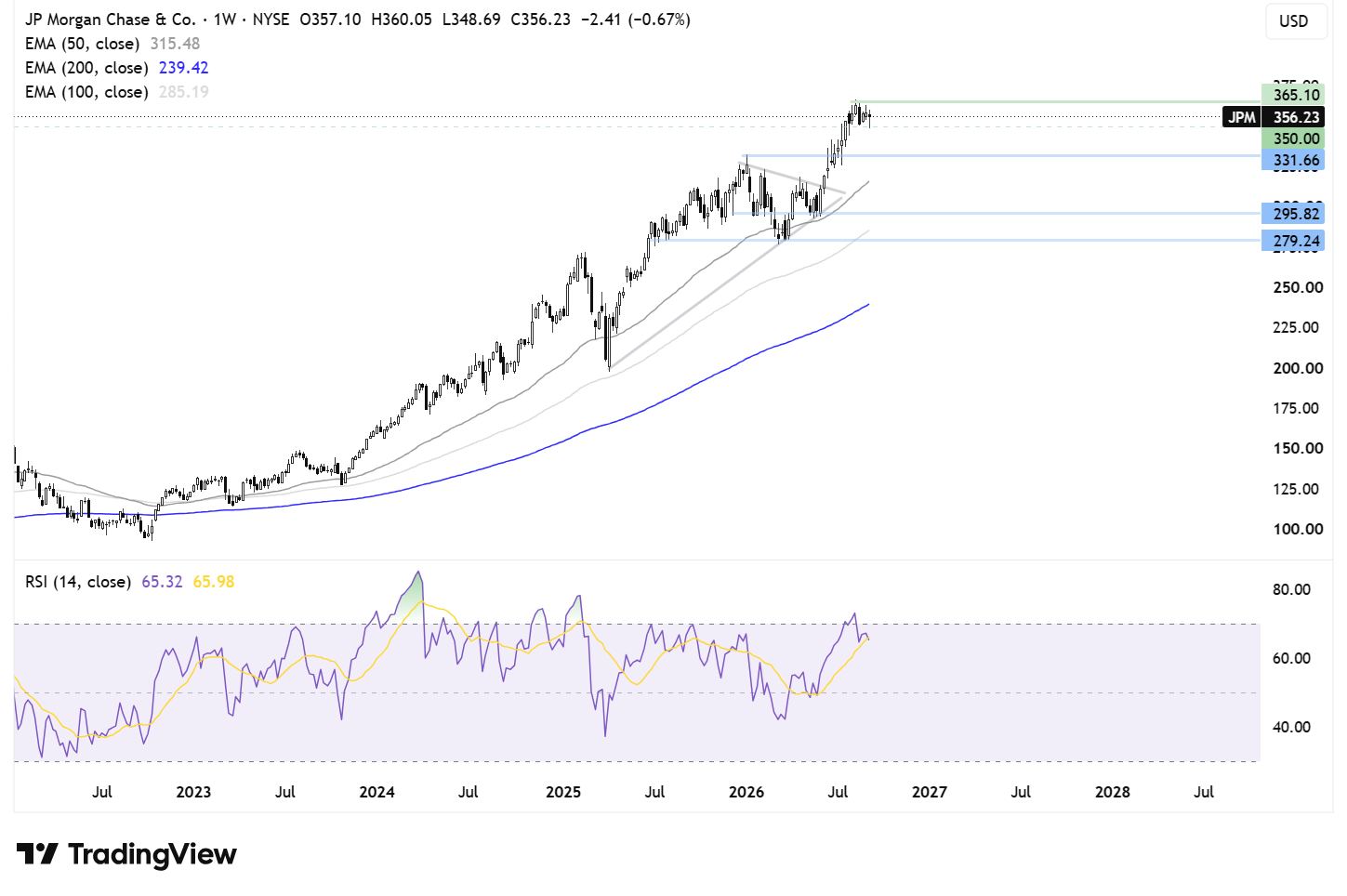Click the 1W interval label
The image size is (1347, 896).
pyautogui.click(x=224, y=20)
